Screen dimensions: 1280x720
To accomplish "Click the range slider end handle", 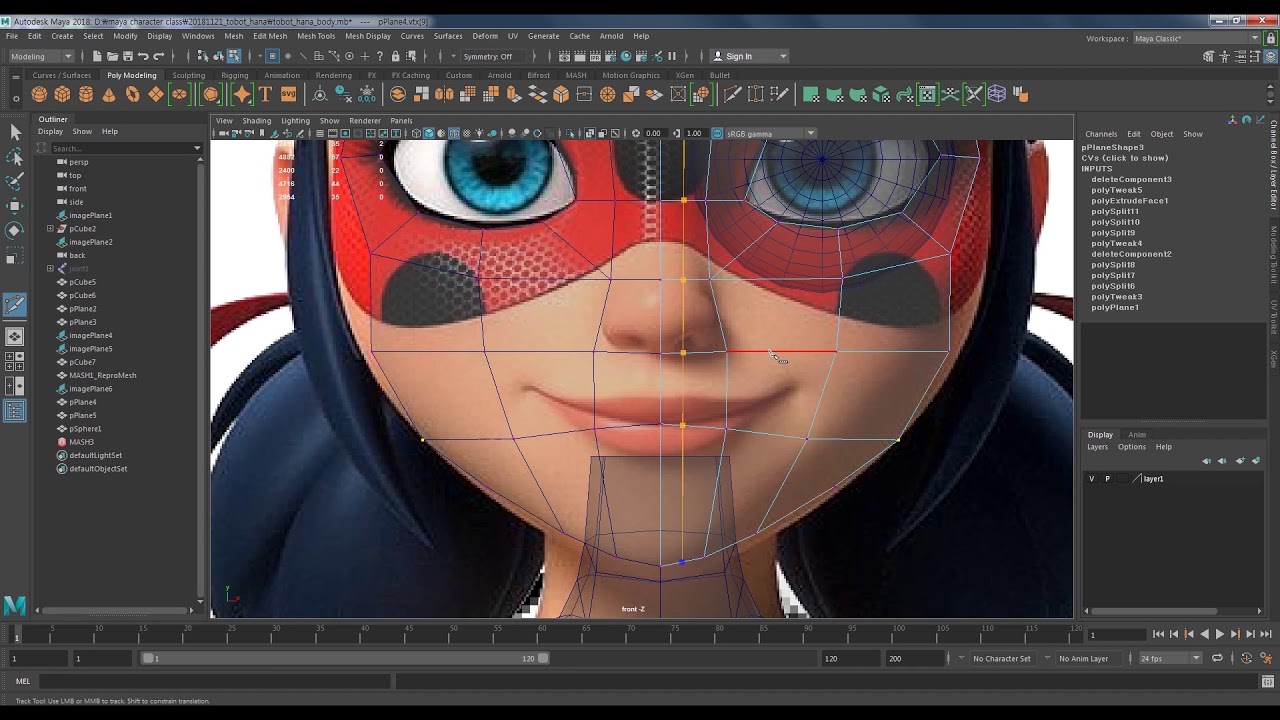I will [543, 658].
